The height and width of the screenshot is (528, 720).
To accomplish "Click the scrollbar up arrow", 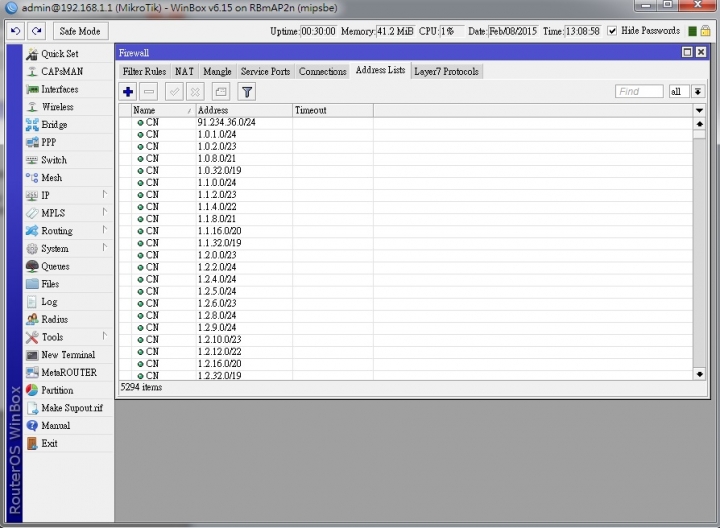I will [699, 124].
